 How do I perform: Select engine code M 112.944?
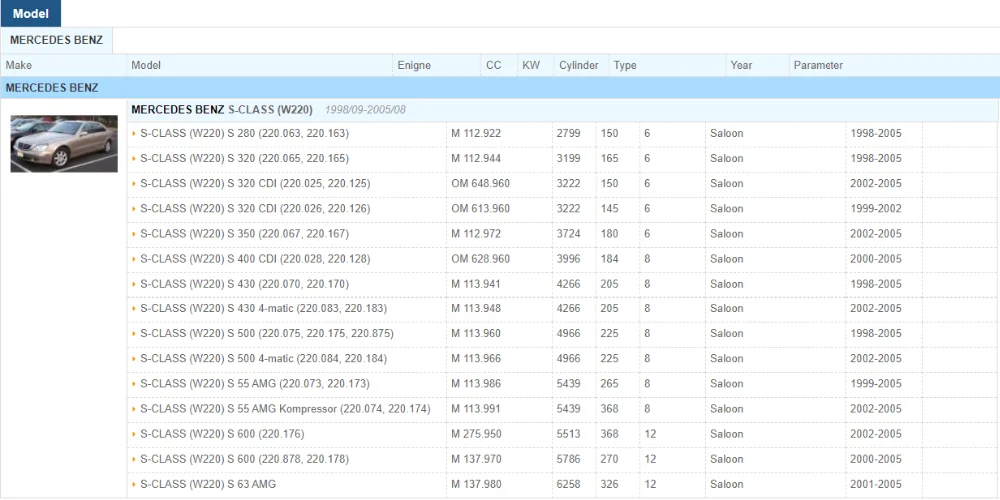tap(476, 159)
